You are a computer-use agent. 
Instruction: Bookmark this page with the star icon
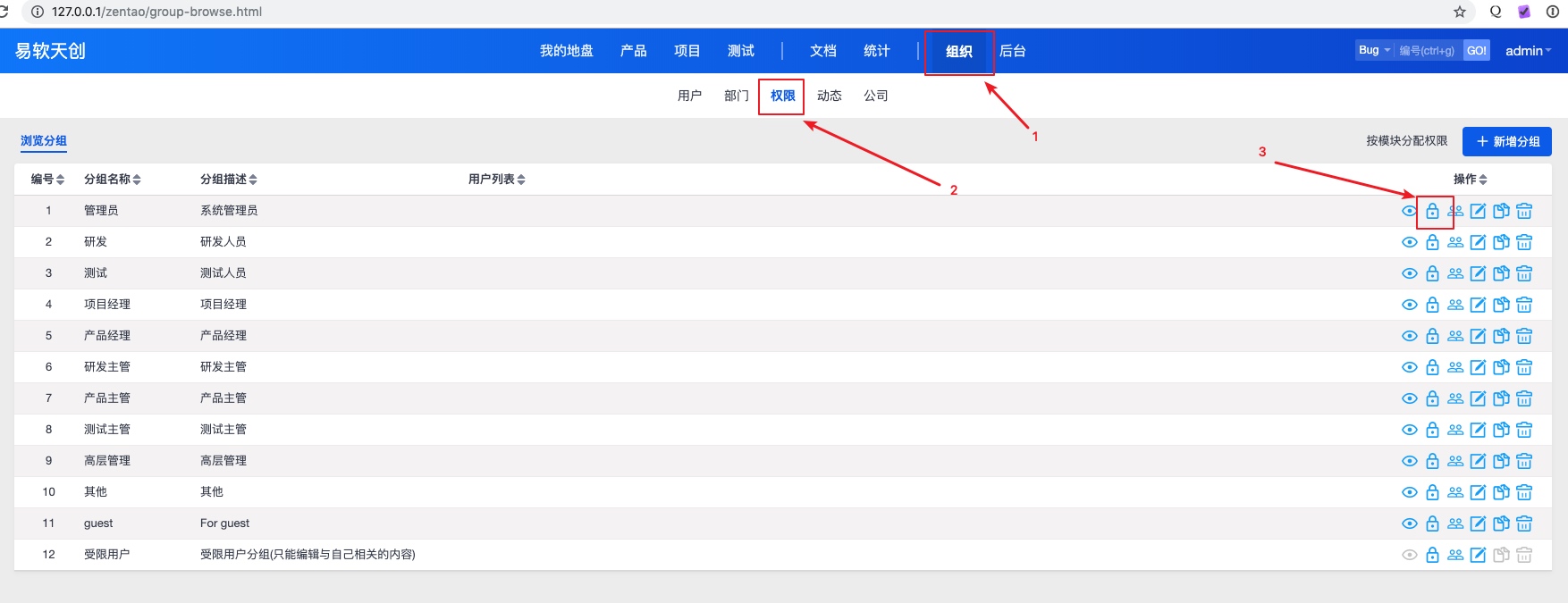[x=1460, y=12]
